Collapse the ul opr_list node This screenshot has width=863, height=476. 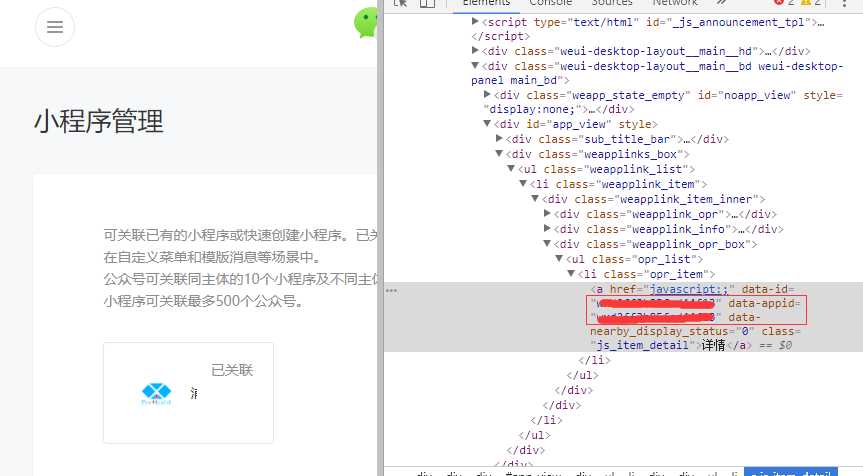pos(559,258)
